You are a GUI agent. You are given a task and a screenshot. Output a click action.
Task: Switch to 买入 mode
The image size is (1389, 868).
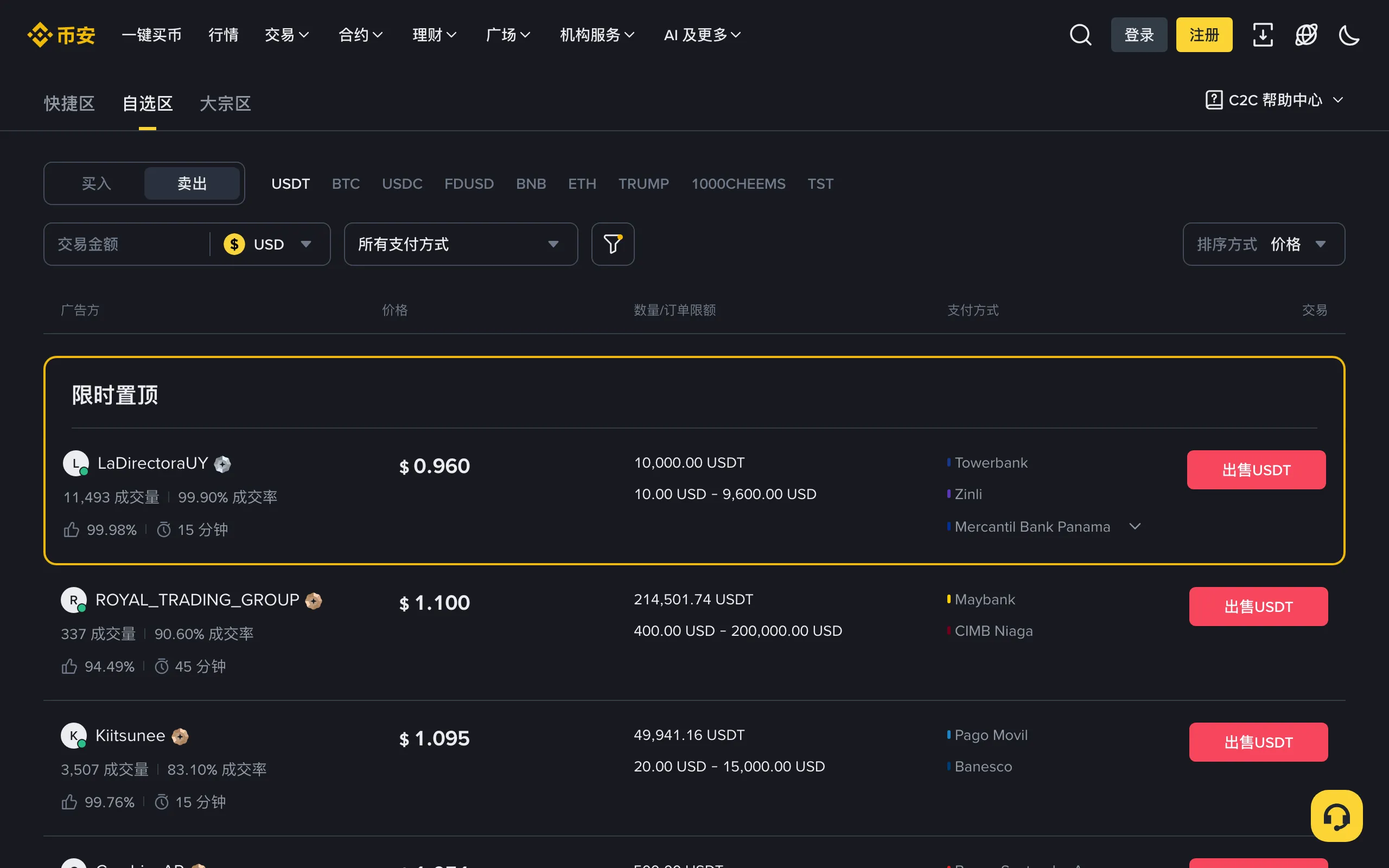pos(96,184)
